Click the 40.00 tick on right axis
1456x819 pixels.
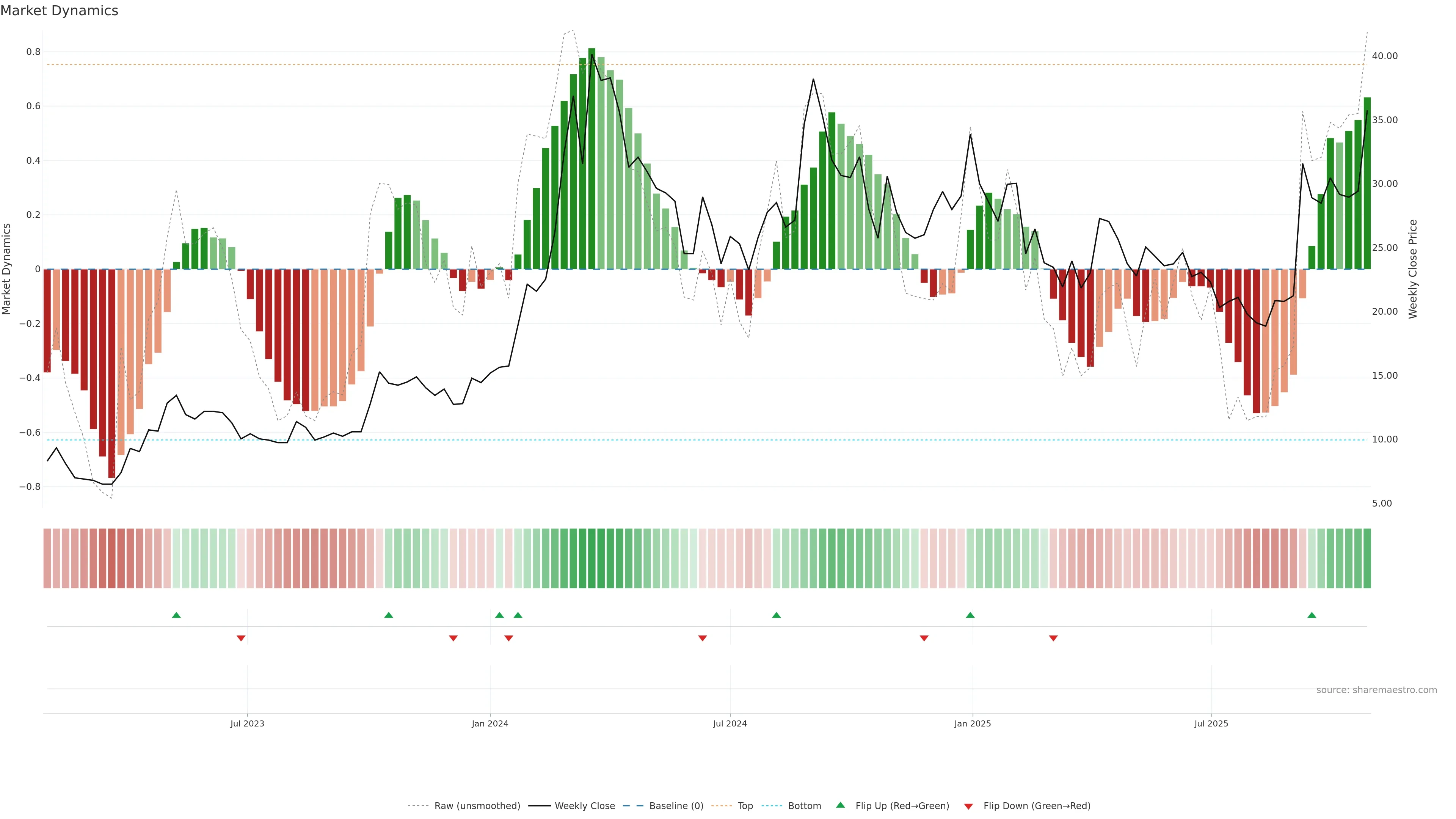pos(1385,56)
